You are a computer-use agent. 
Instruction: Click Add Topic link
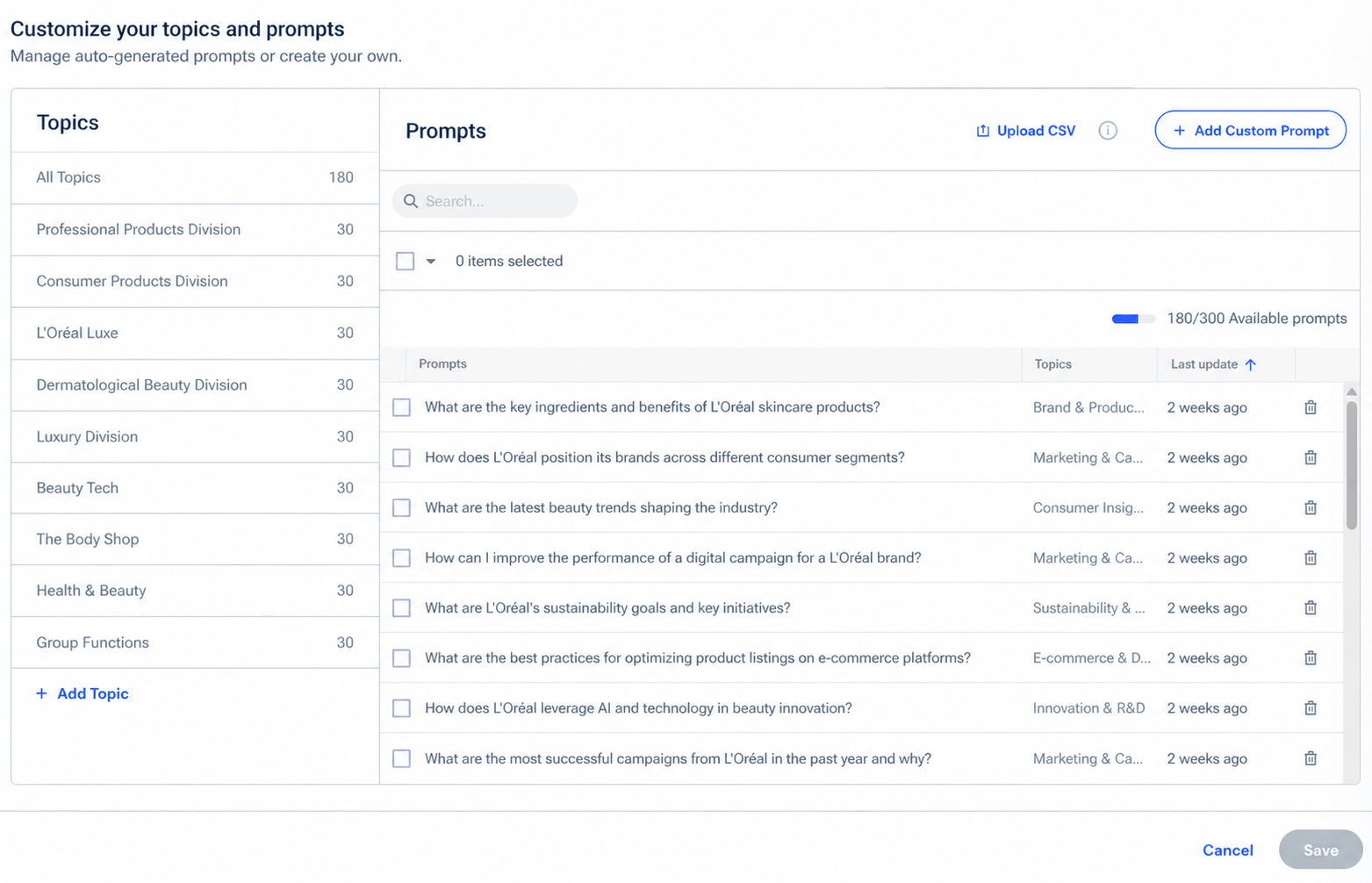click(x=83, y=693)
